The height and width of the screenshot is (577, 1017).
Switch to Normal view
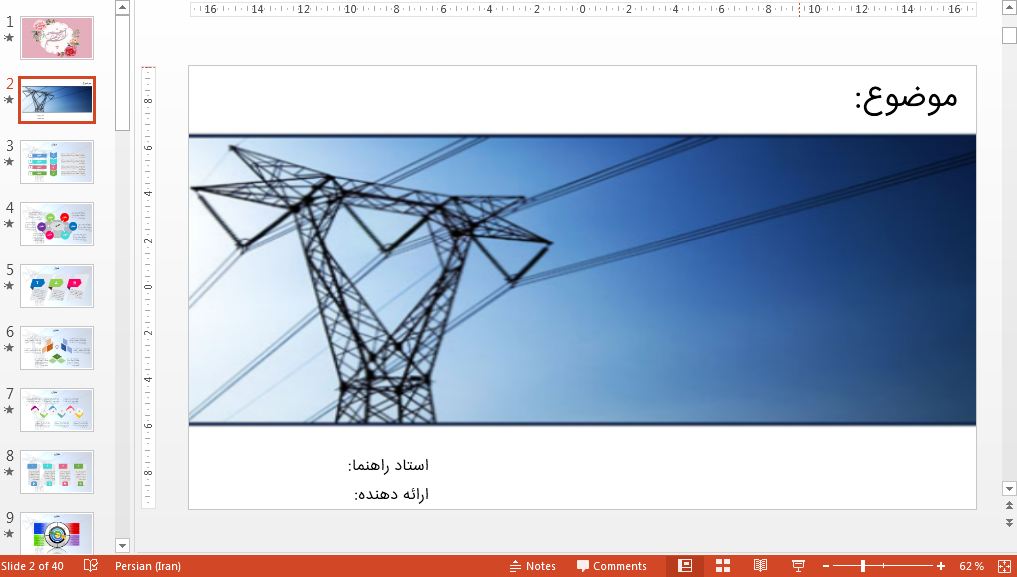pos(685,566)
